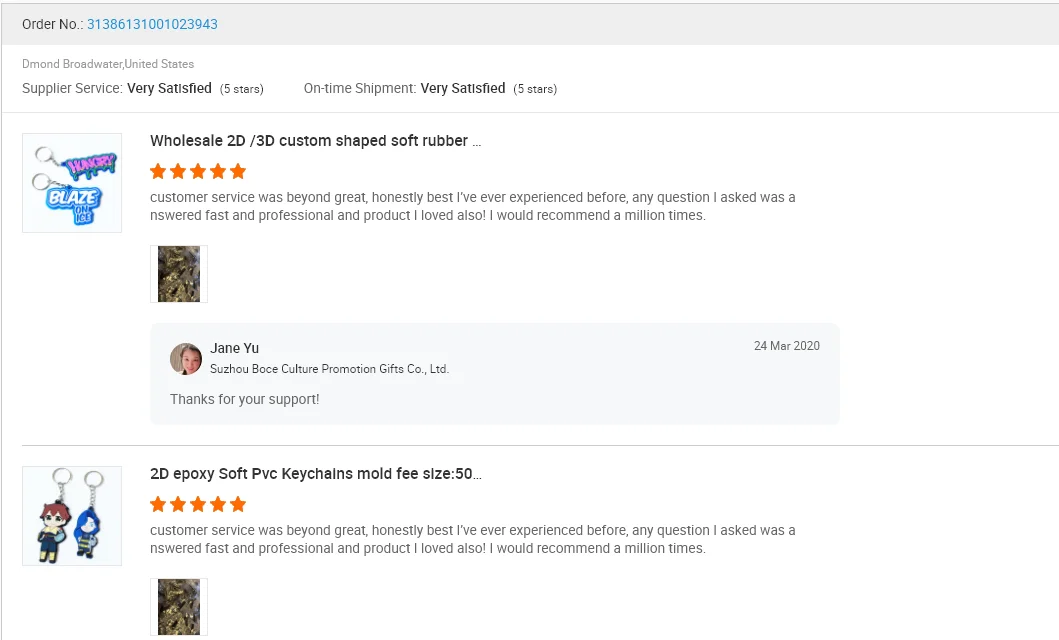This screenshot has height=640, width=1059.
Task: Click the On-time Shipment Very Satisfied rating
Action: pyautogui.click(x=463, y=88)
